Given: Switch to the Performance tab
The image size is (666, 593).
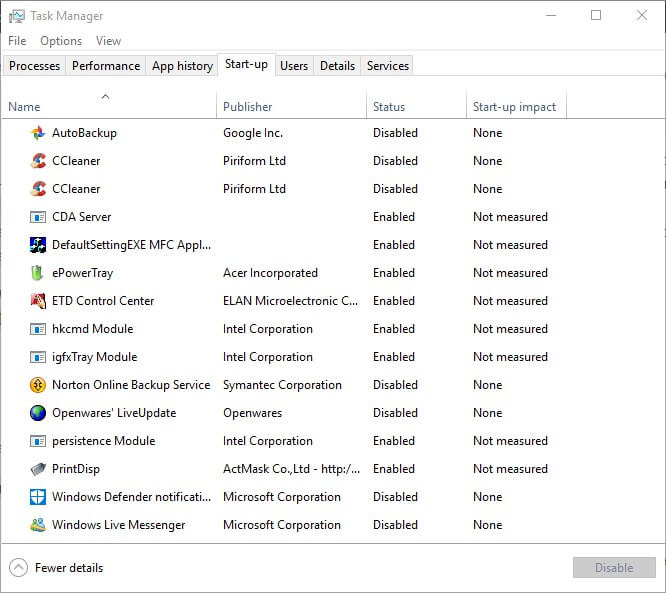Looking at the screenshot, I should point(106,66).
